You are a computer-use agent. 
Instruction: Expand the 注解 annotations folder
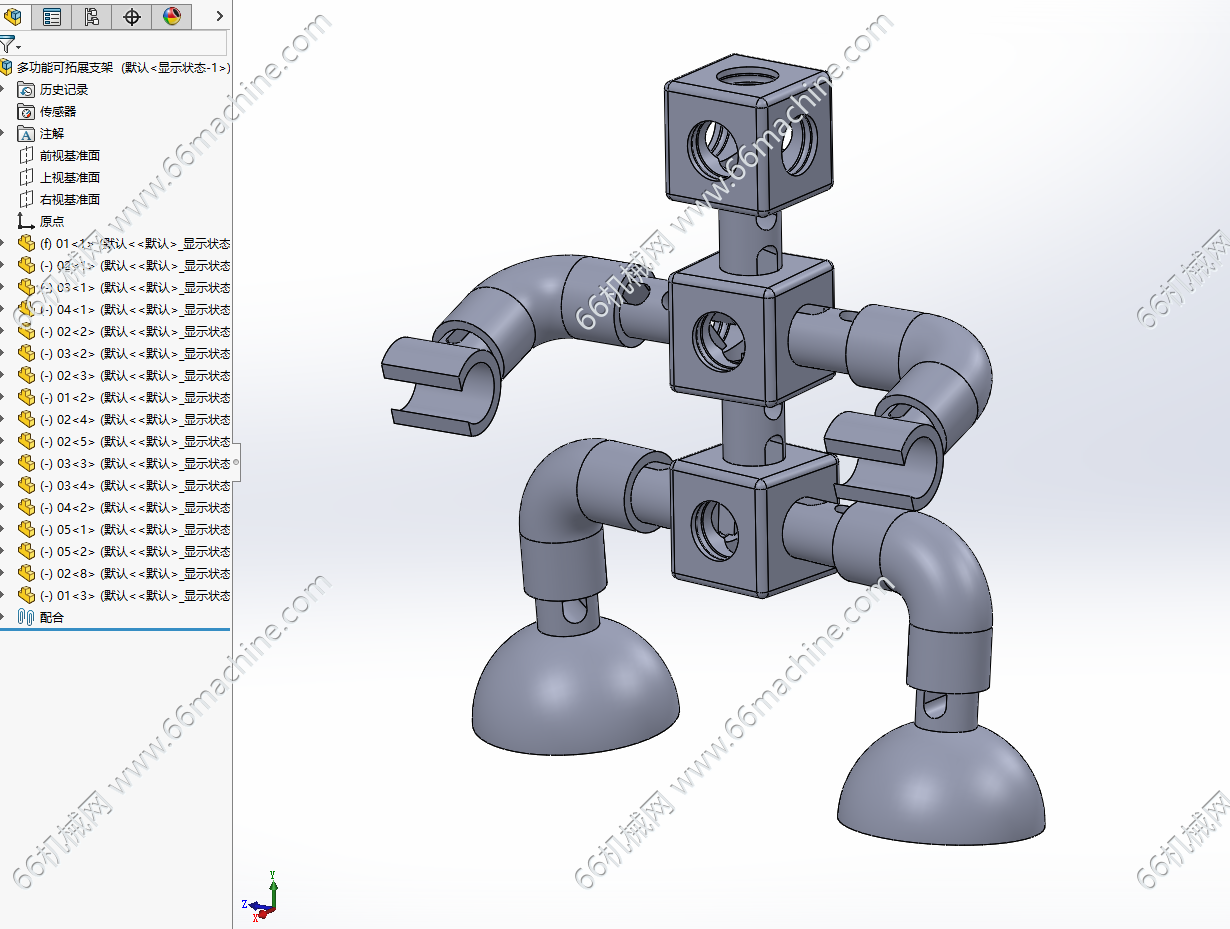(x=3, y=134)
